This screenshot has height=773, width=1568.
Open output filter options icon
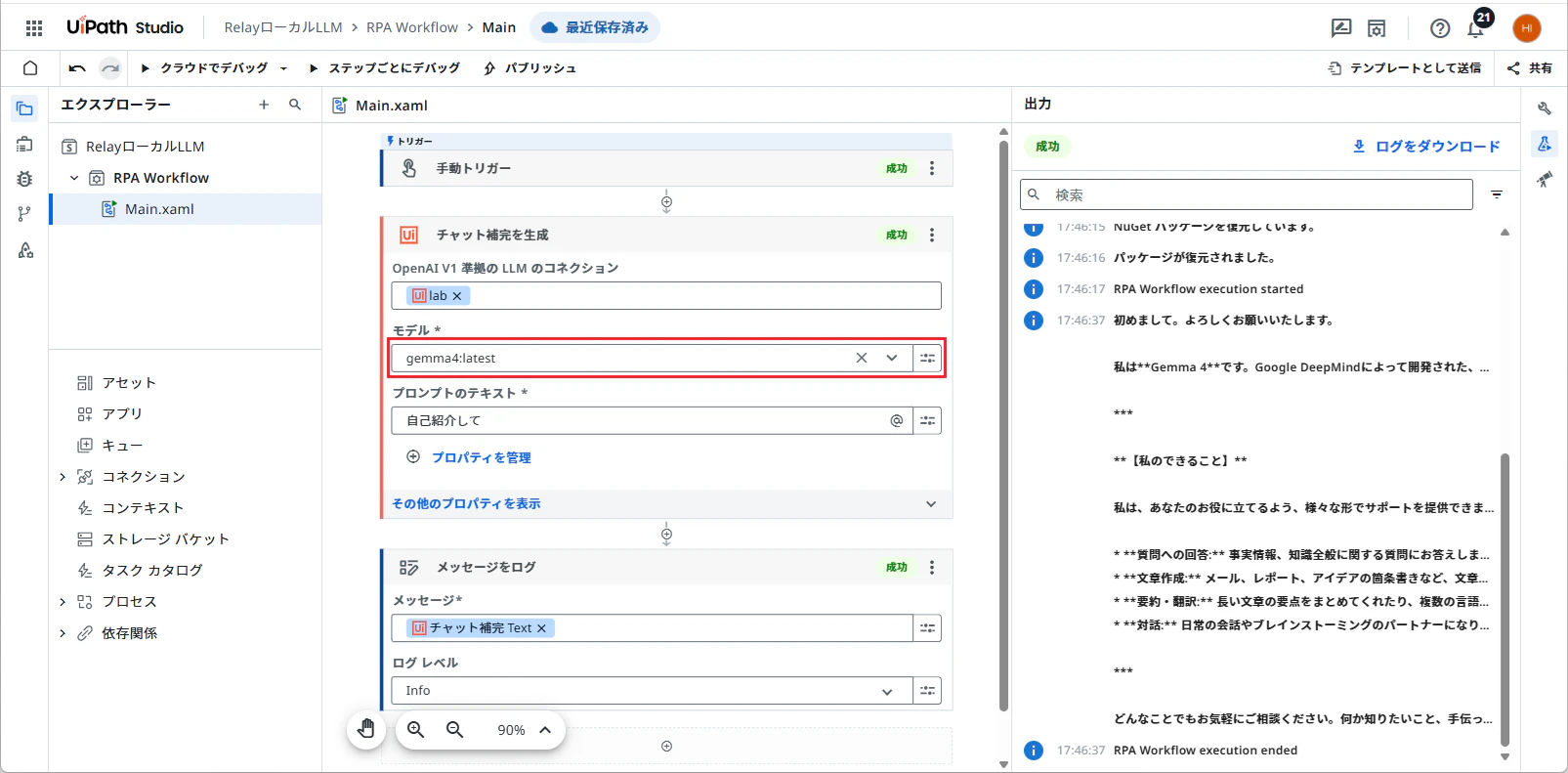[1497, 194]
